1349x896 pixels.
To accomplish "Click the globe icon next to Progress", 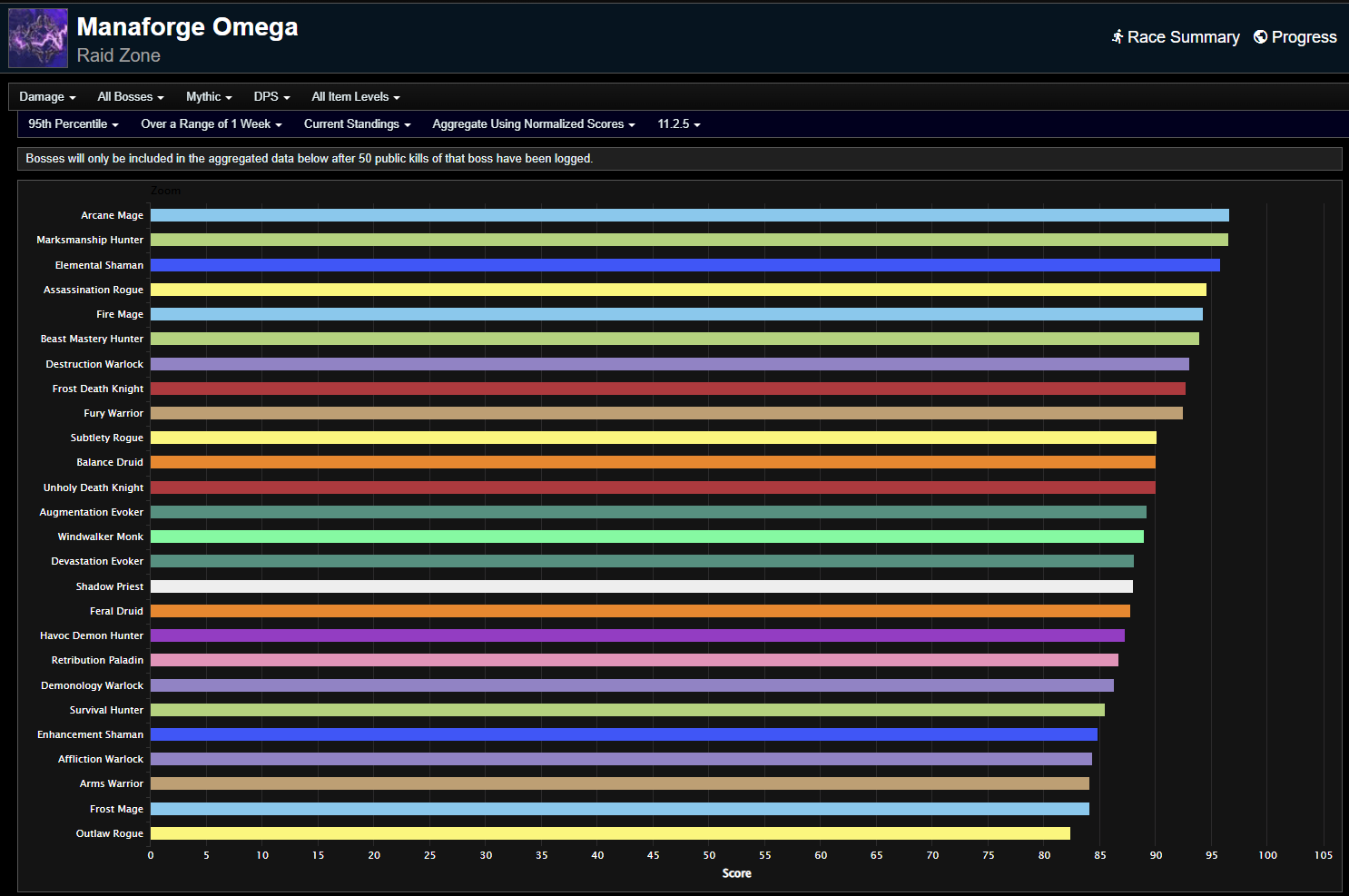I will click(1259, 37).
